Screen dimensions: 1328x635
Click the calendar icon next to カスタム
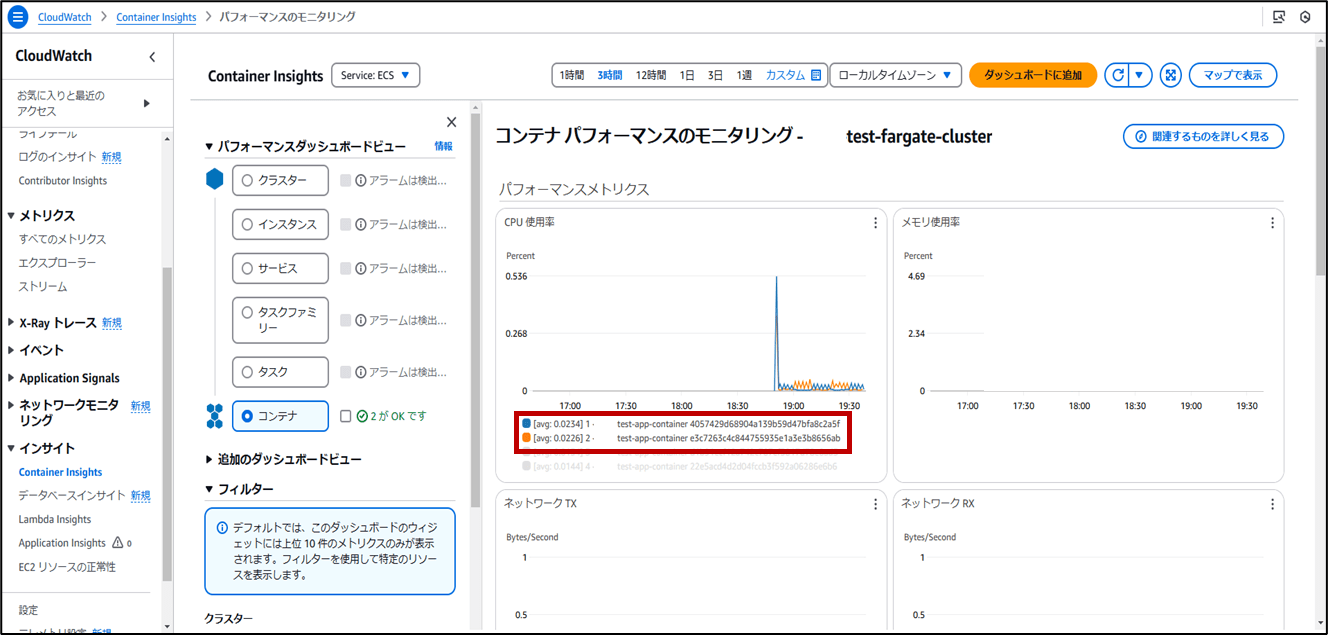click(x=816, y=75)
